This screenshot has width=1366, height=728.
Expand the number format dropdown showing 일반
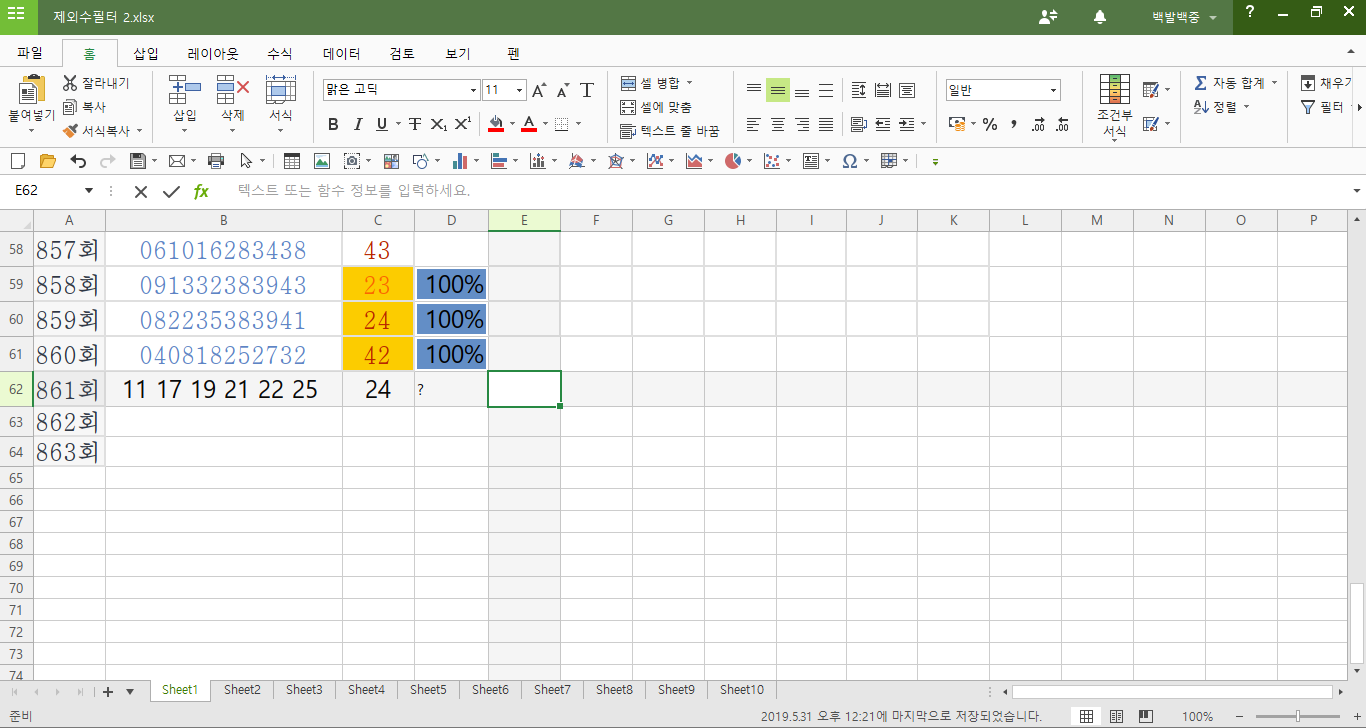point(1053,91)
